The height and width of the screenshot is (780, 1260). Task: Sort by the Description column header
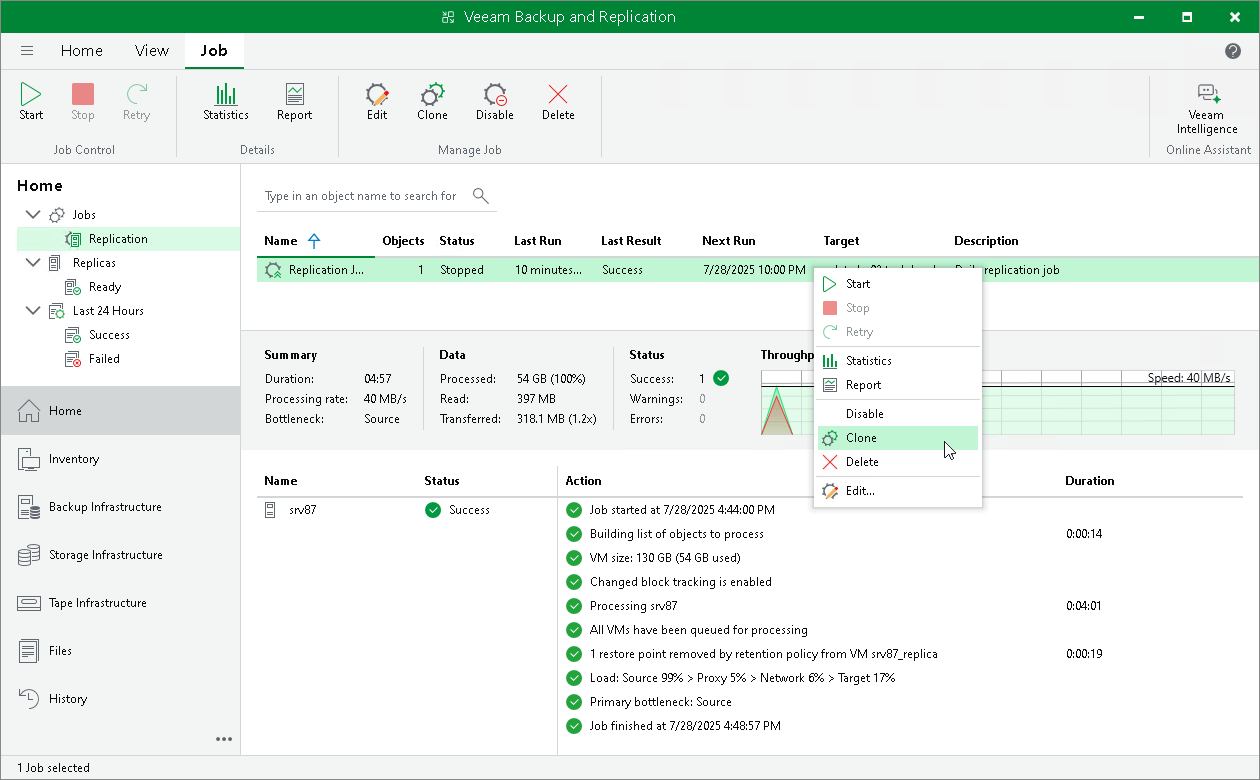(987, 241)
